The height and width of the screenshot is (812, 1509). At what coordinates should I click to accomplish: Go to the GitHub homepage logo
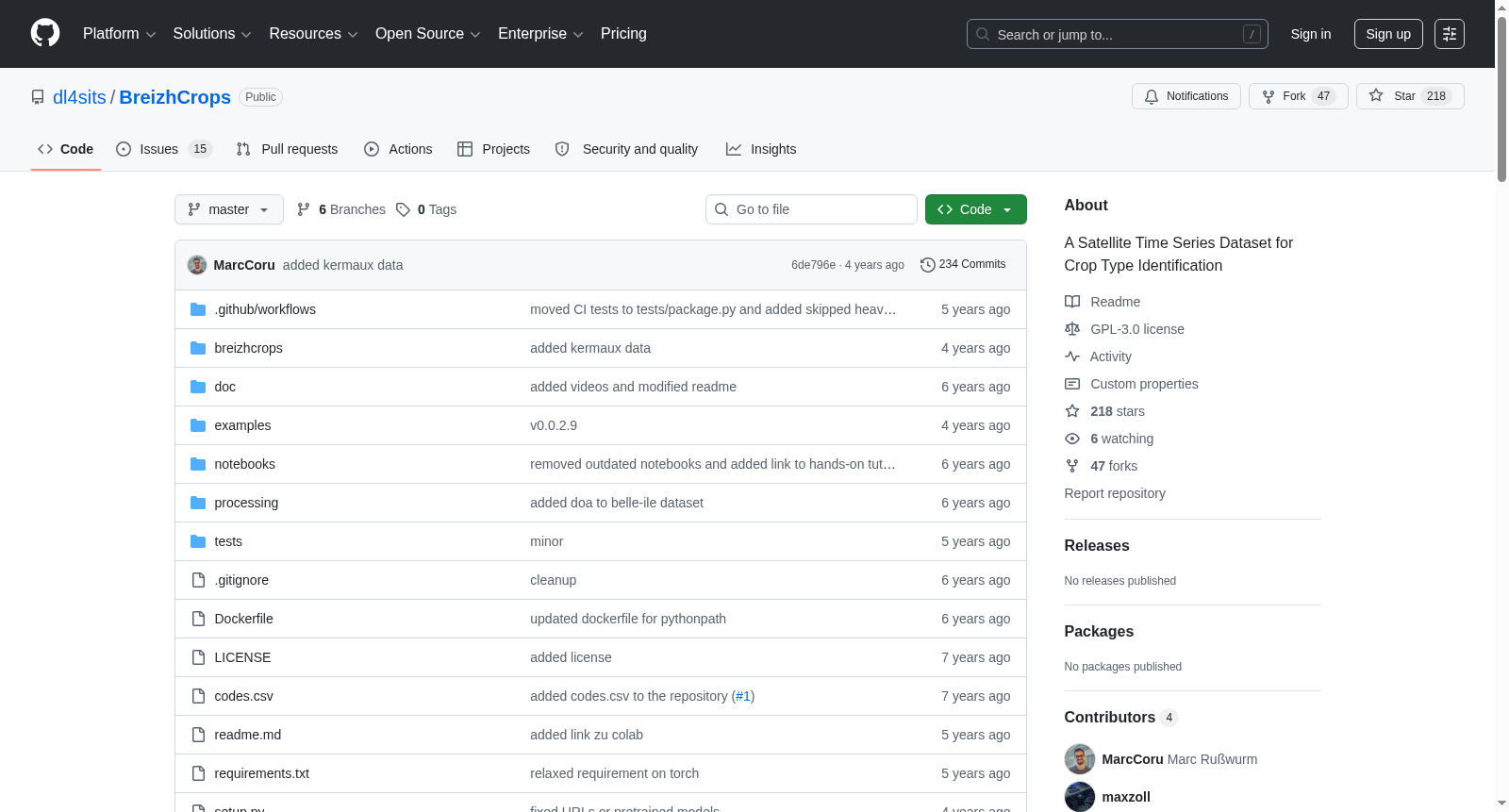tap(45, 33)
